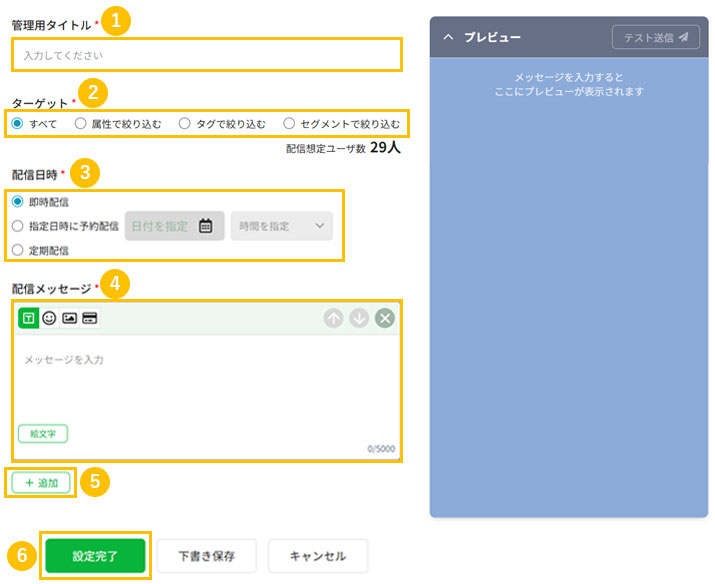The width and height of the screenshot is (715, 584).
Task: Open calendar icon in 日付を指定 field
Action: pyautogui.click(x=205, y=226)
